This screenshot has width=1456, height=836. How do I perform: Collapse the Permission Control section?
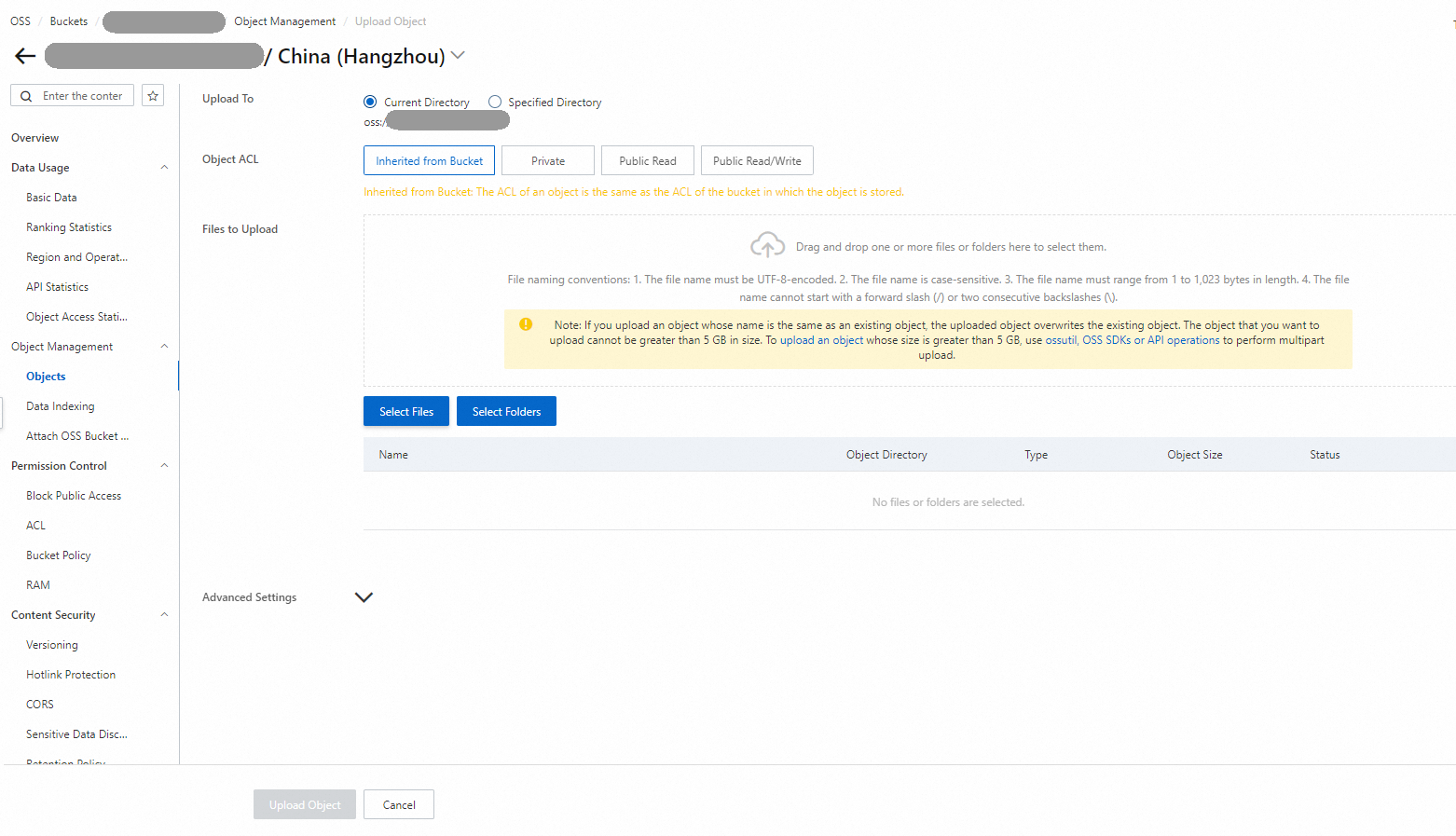(x=164, y=466)
